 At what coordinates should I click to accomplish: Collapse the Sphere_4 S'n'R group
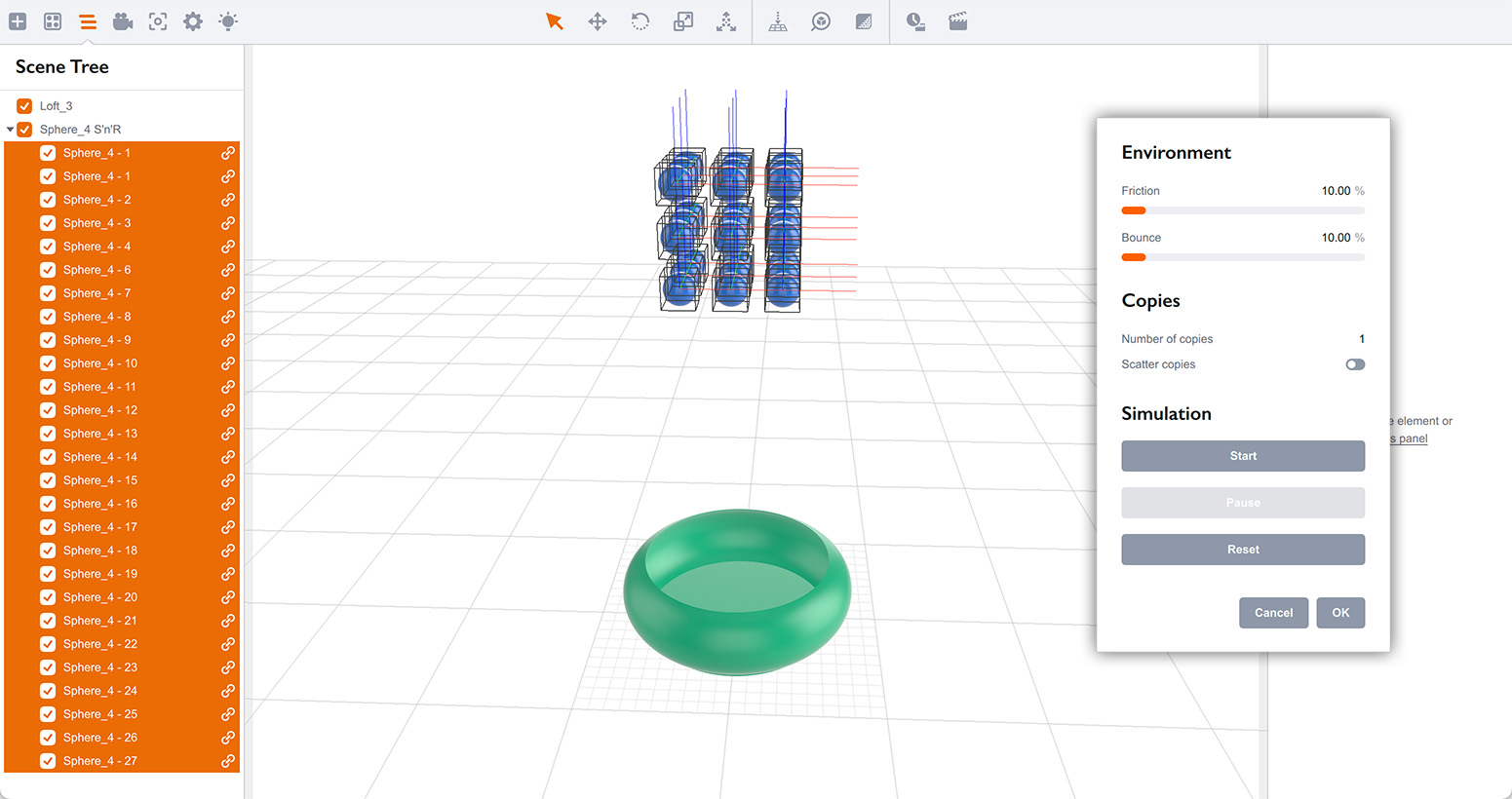point(8,129)
